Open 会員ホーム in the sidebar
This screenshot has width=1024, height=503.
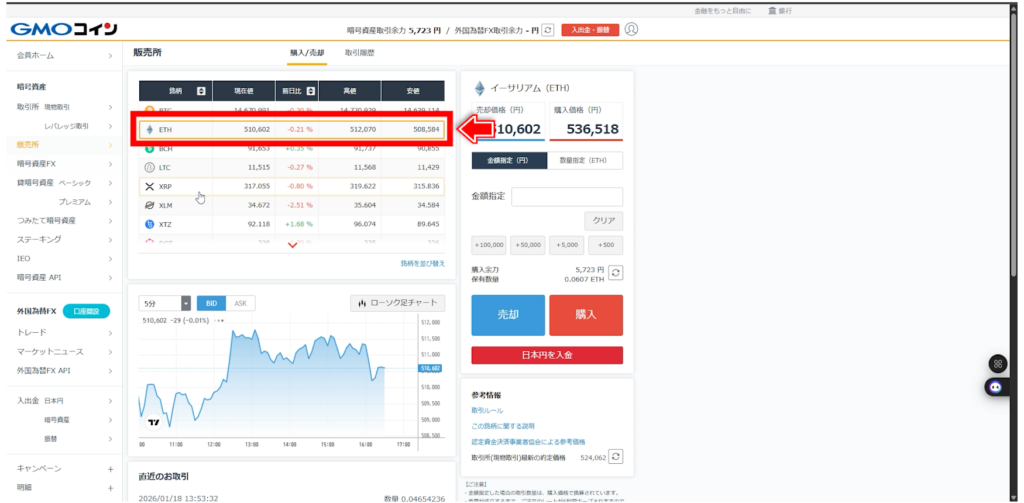64,56
